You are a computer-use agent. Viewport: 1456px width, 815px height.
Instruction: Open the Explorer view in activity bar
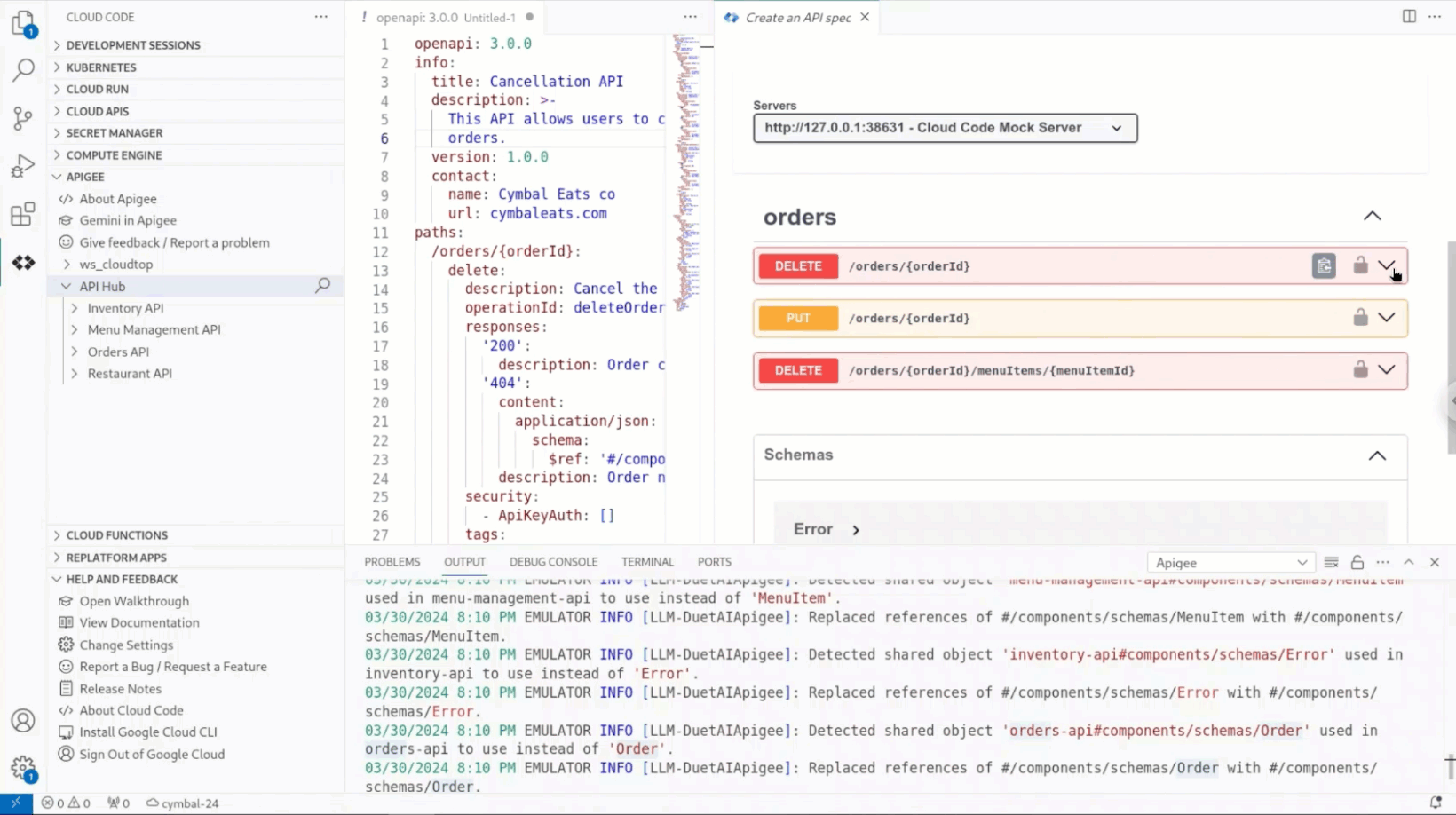click(x=23, y=23)
